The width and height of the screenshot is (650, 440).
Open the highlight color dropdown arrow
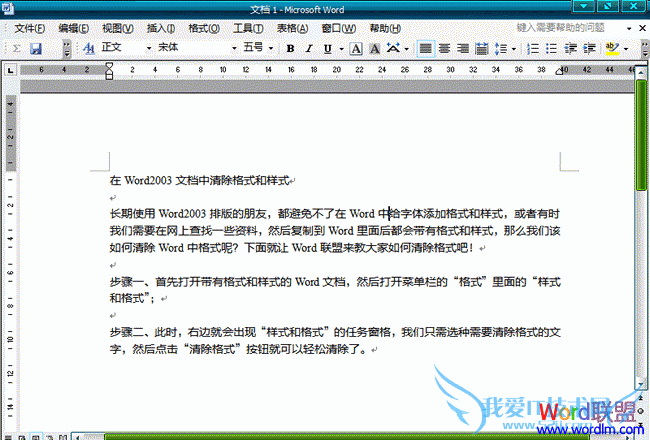(x=626, y=49)
